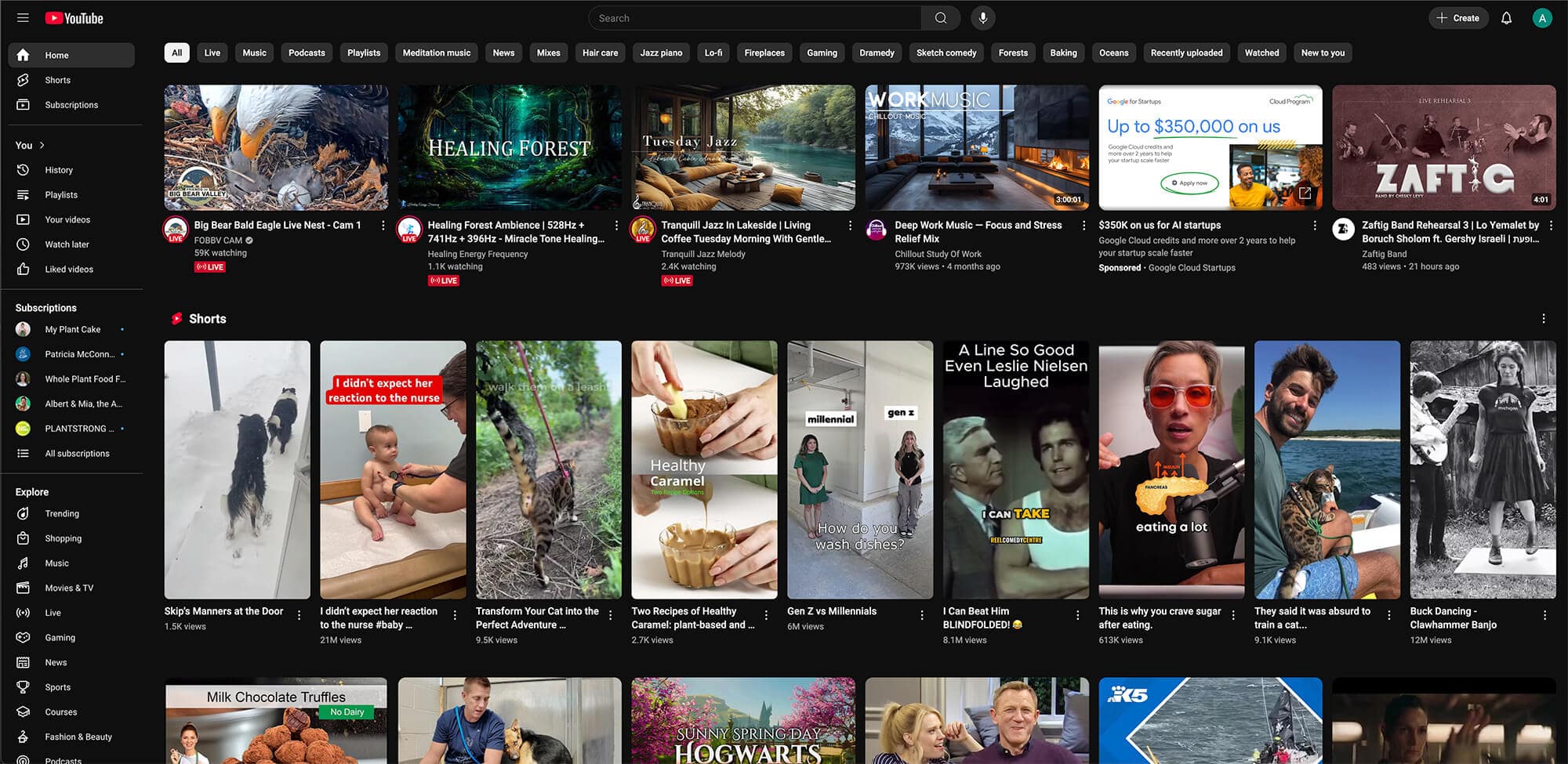Open My Plant Cake subscription
Screen dimensions: 1568x764
point(71,329)
